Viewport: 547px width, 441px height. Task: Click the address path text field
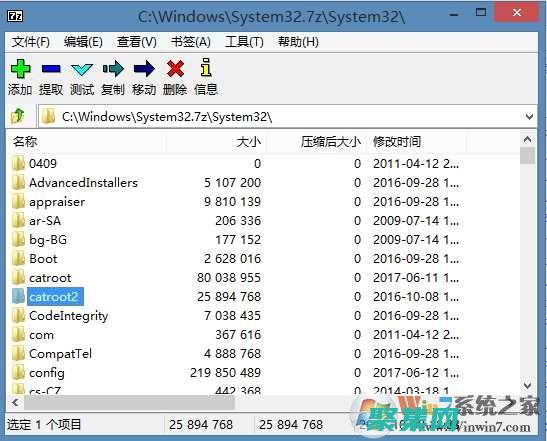[x=287, y=116]
